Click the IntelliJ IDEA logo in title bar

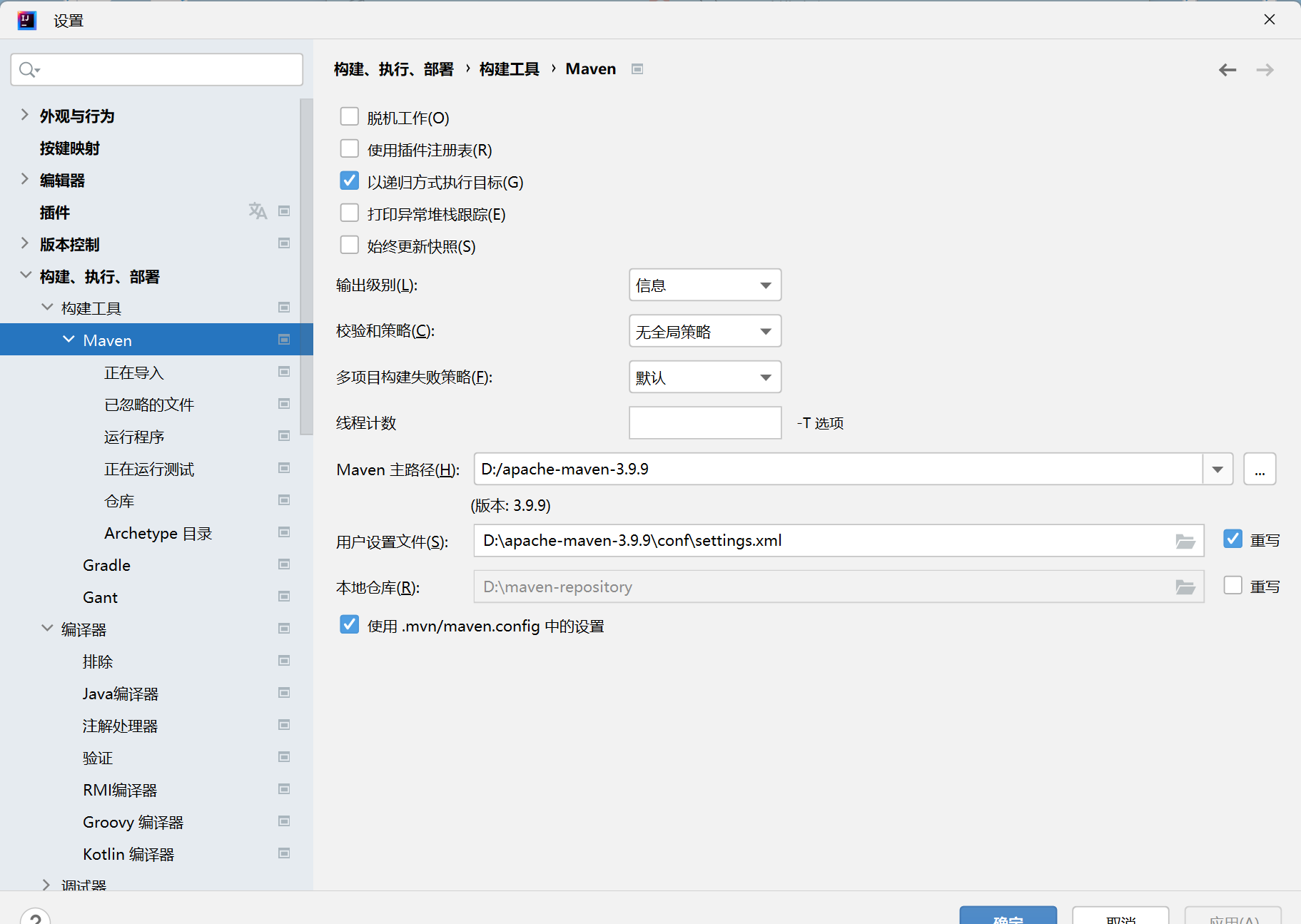point(27,20)
